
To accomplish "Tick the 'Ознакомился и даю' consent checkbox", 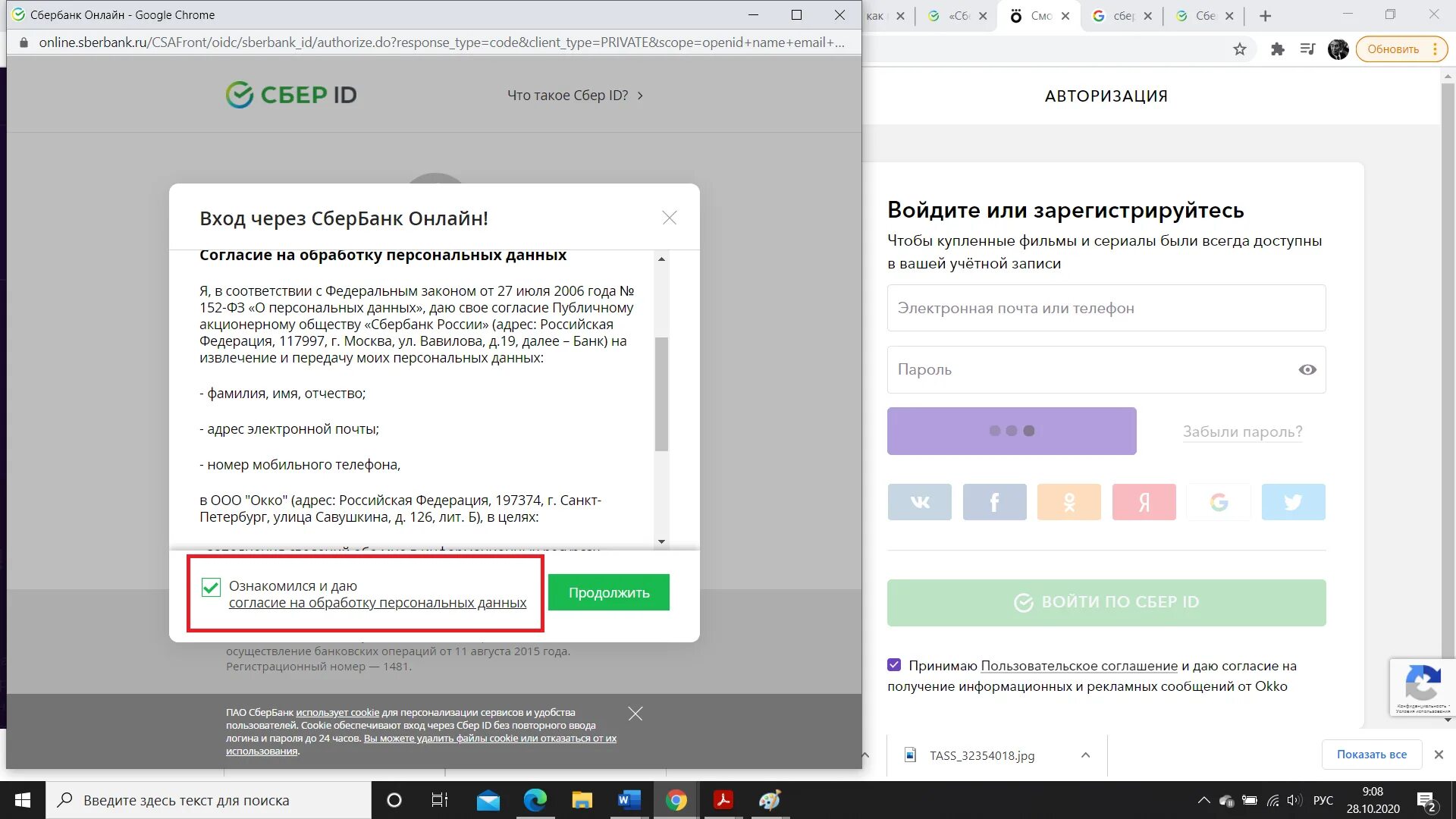I will point(211,587).
